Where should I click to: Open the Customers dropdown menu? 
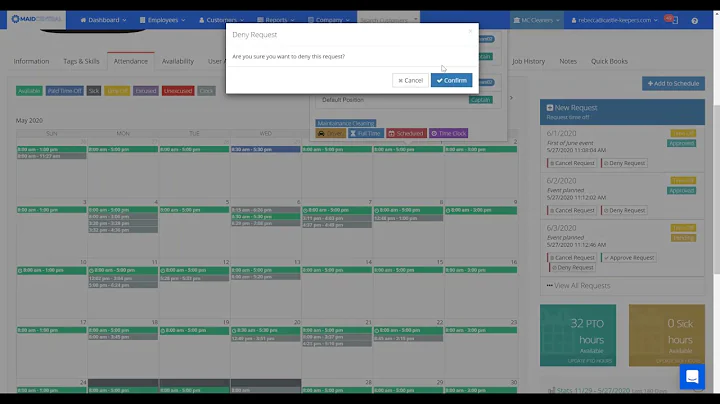pos(221,20)
